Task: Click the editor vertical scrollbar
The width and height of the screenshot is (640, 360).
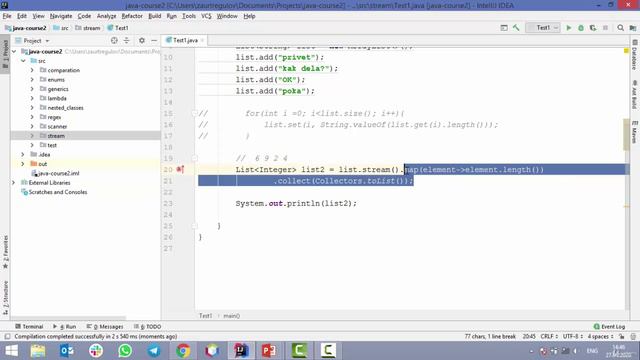Action: tap(627, 135)
